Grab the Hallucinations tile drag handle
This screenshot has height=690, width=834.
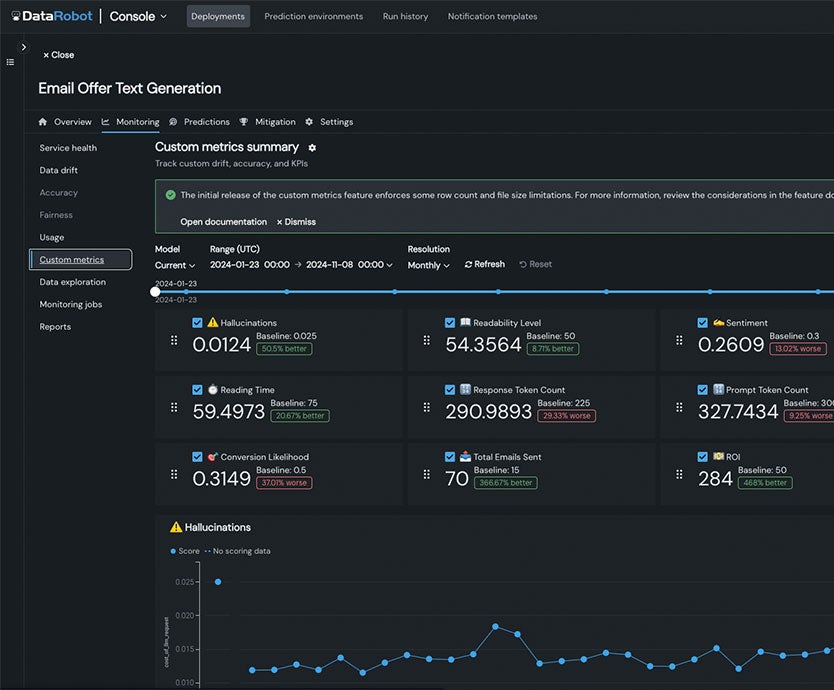[x=174, y=340]
